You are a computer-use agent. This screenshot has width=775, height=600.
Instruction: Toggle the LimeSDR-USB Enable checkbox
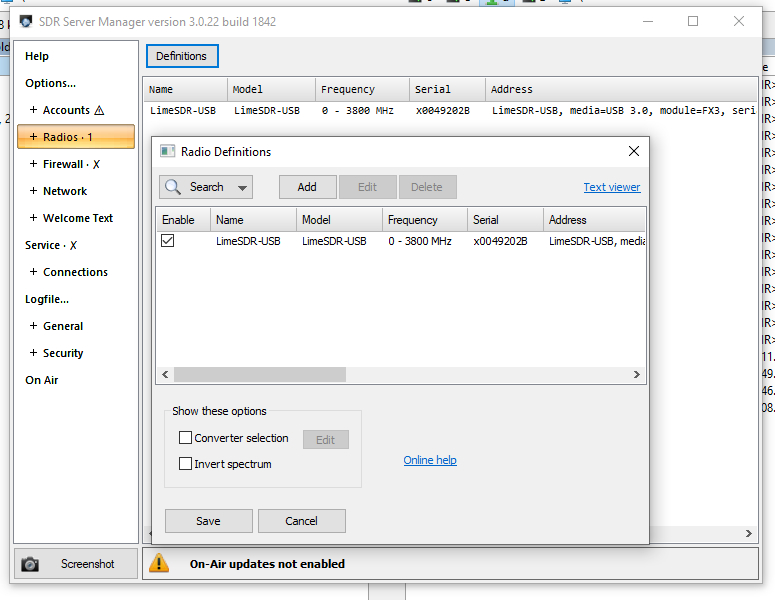click(x=168, y=241)
